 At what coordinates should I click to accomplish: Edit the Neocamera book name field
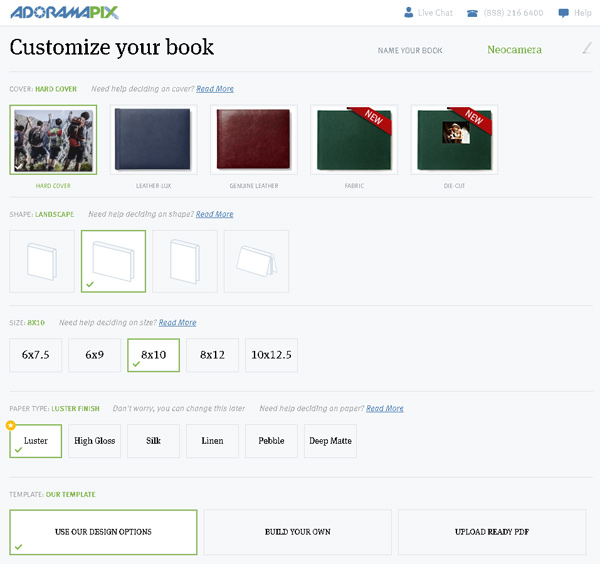click(514, 49)
